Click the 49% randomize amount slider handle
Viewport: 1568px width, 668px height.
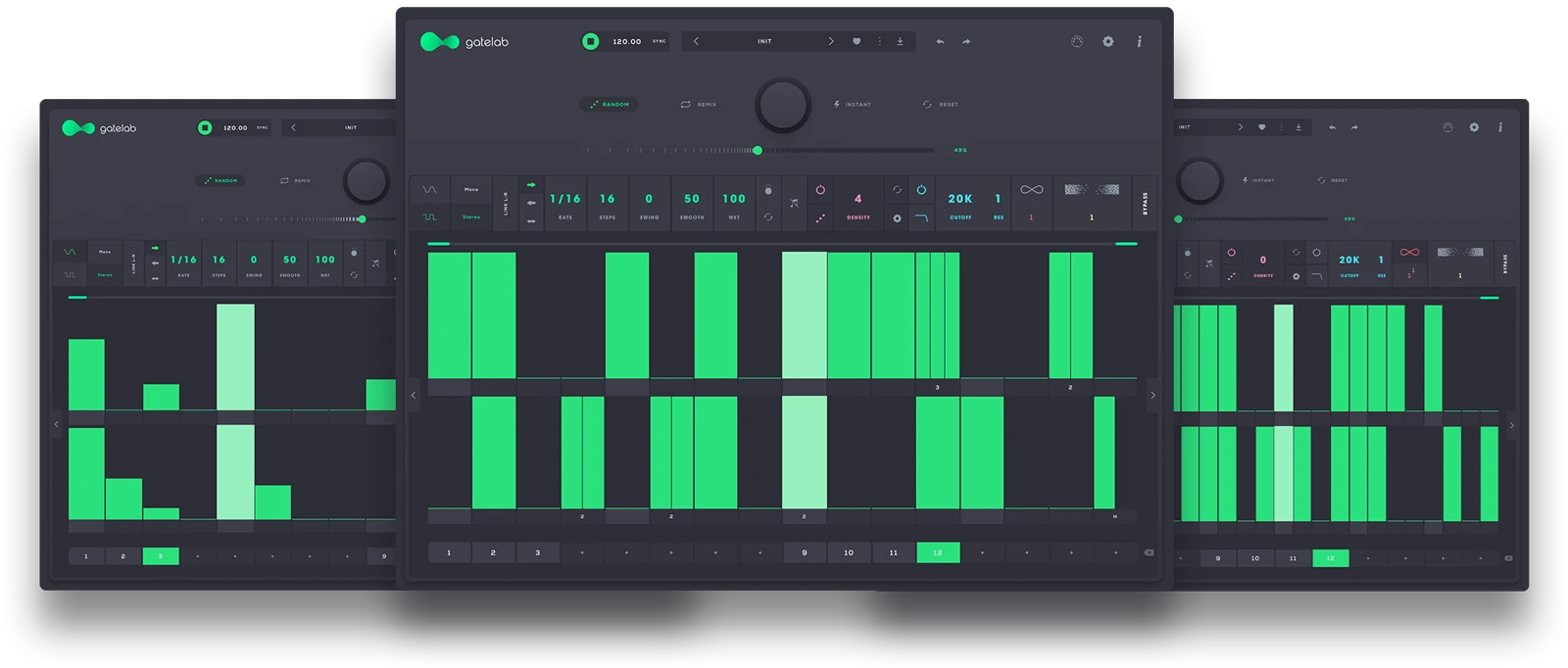click(x=758, y=150)
